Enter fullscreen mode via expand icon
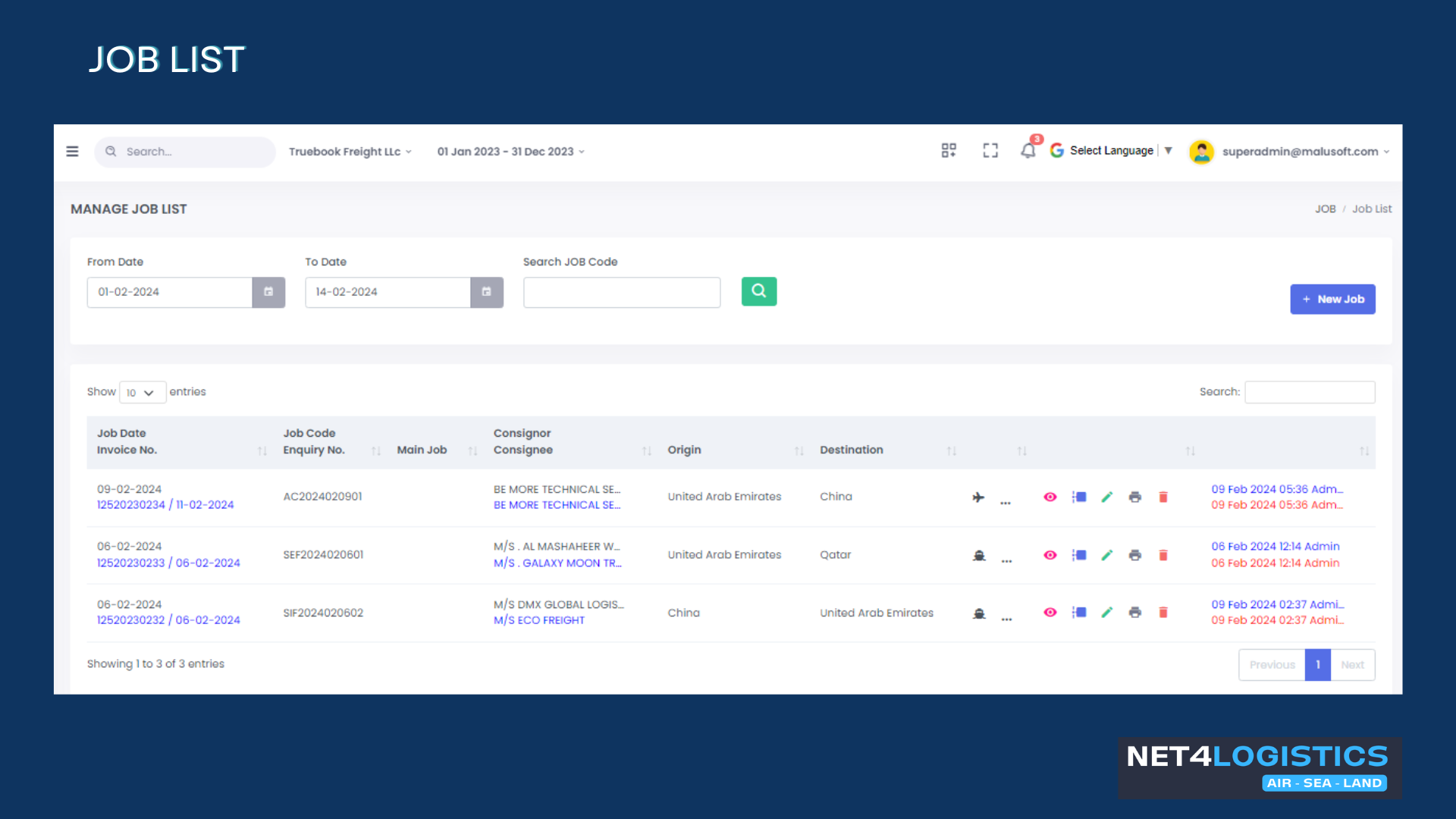Image resolution: width=1456 pixels, height=819 pixels. (x=990, y=151)
